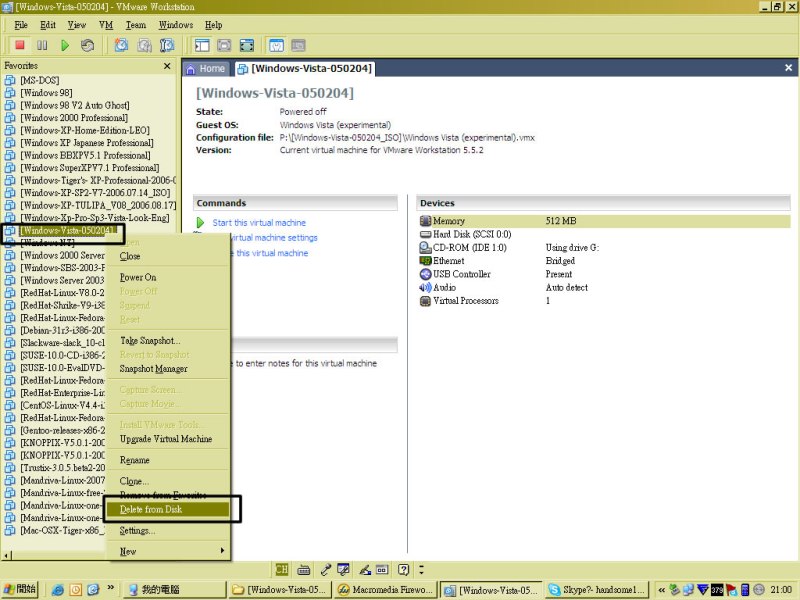Image resolution: width=800 pixels, height=600 pixels.
Task: Select [Windows XP Japanese Professional] favorite
Action: [x=87, y=143]
